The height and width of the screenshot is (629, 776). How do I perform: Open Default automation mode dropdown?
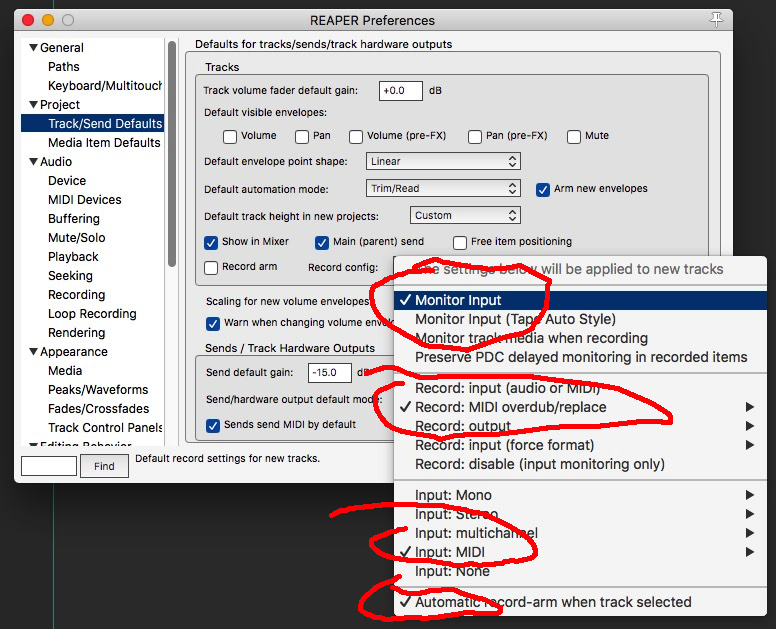[443, 189]
